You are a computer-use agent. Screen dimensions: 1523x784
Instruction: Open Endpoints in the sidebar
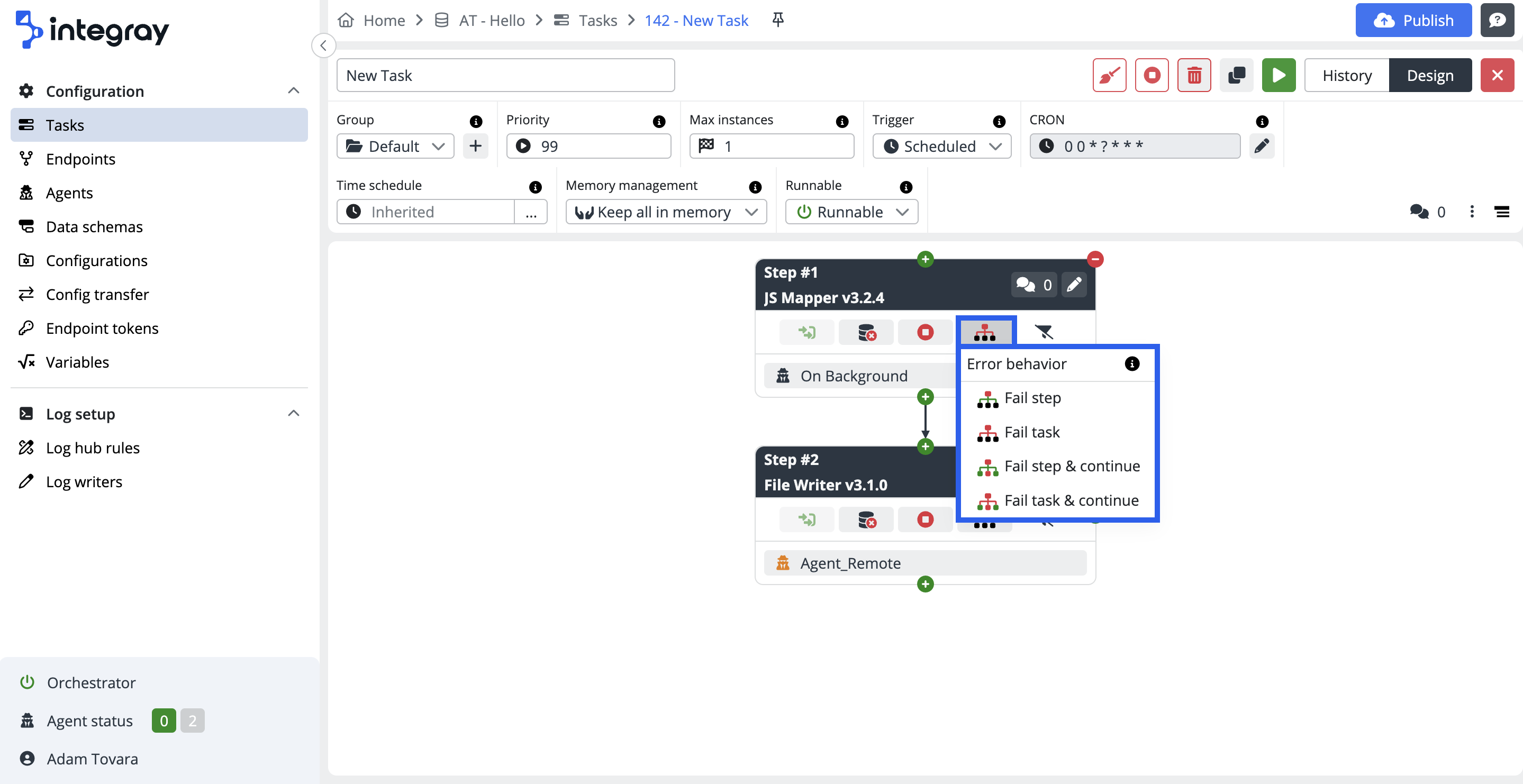[x=80, y=159]
